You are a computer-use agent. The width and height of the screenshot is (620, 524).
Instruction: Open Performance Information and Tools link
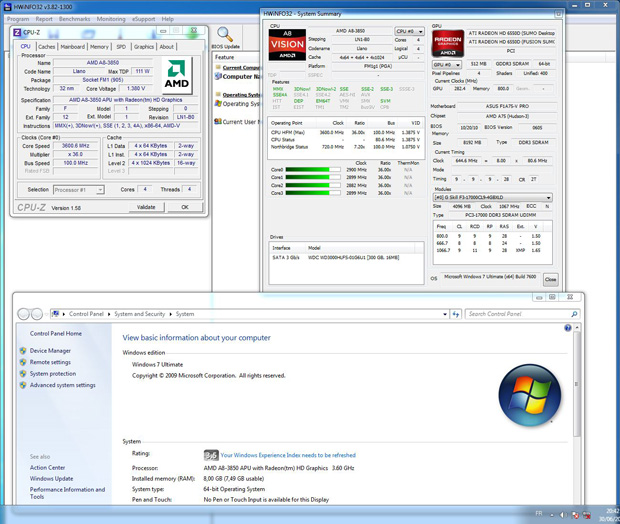coord(67,493)
